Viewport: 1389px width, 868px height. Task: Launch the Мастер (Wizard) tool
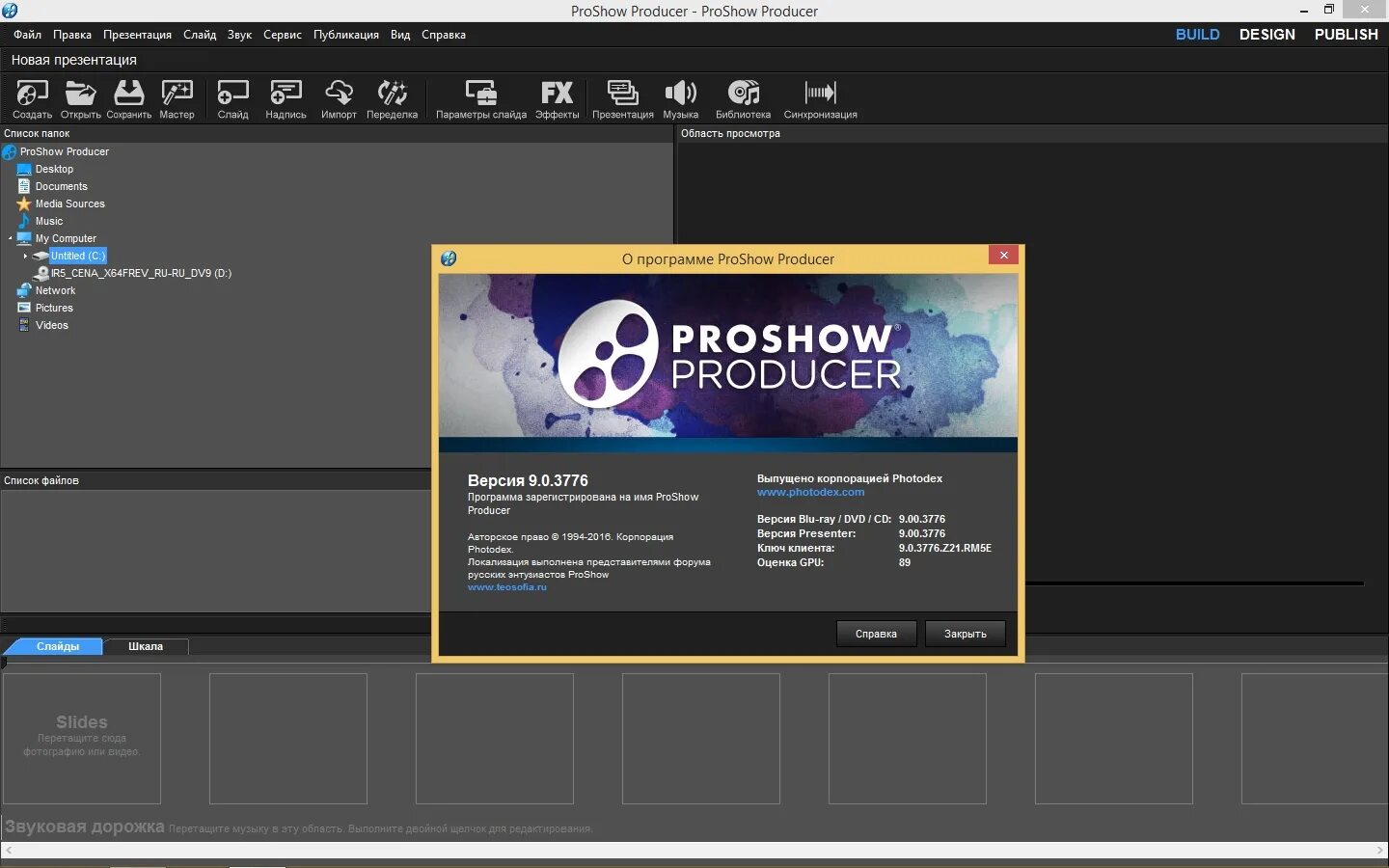coord(177,99)
